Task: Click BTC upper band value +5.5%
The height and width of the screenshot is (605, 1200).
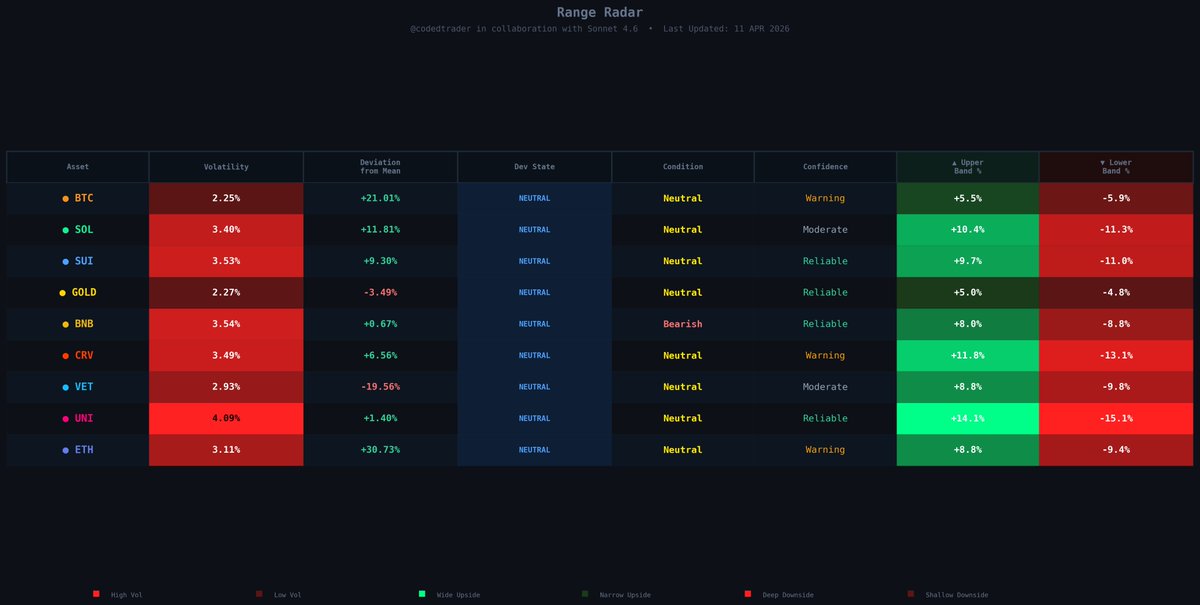Action: (968, 199)
